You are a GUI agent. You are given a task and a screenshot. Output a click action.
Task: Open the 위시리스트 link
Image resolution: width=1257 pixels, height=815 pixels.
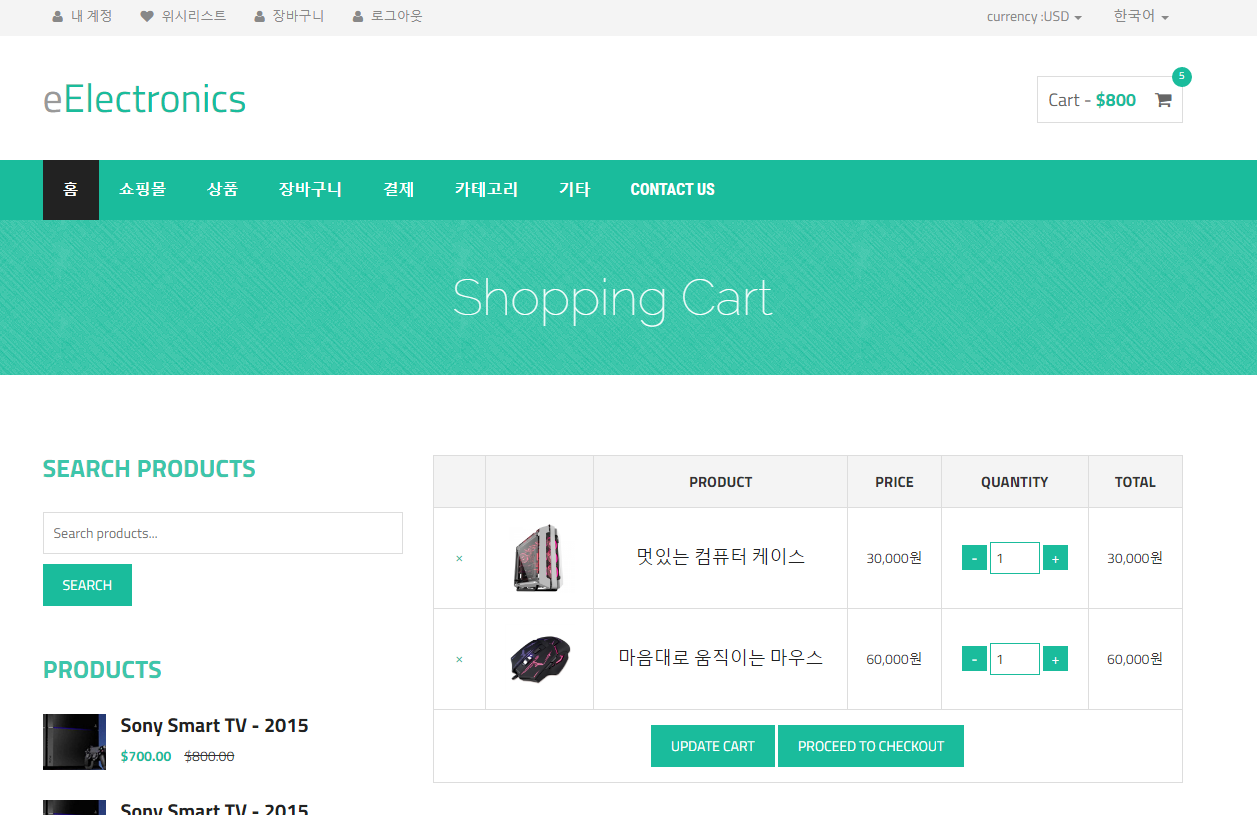(x=194, y=17)
